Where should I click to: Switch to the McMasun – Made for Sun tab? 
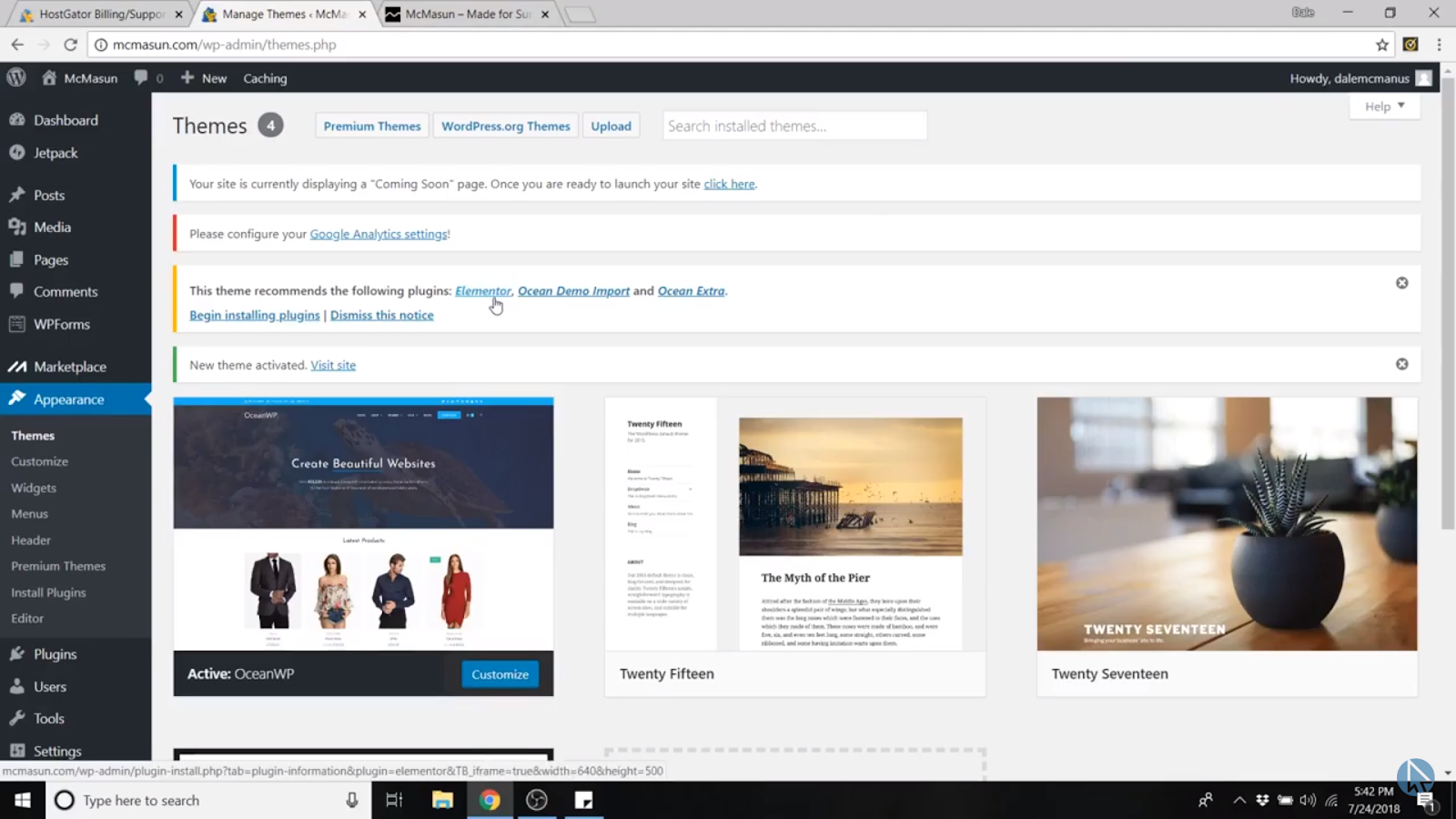(468, 15)
